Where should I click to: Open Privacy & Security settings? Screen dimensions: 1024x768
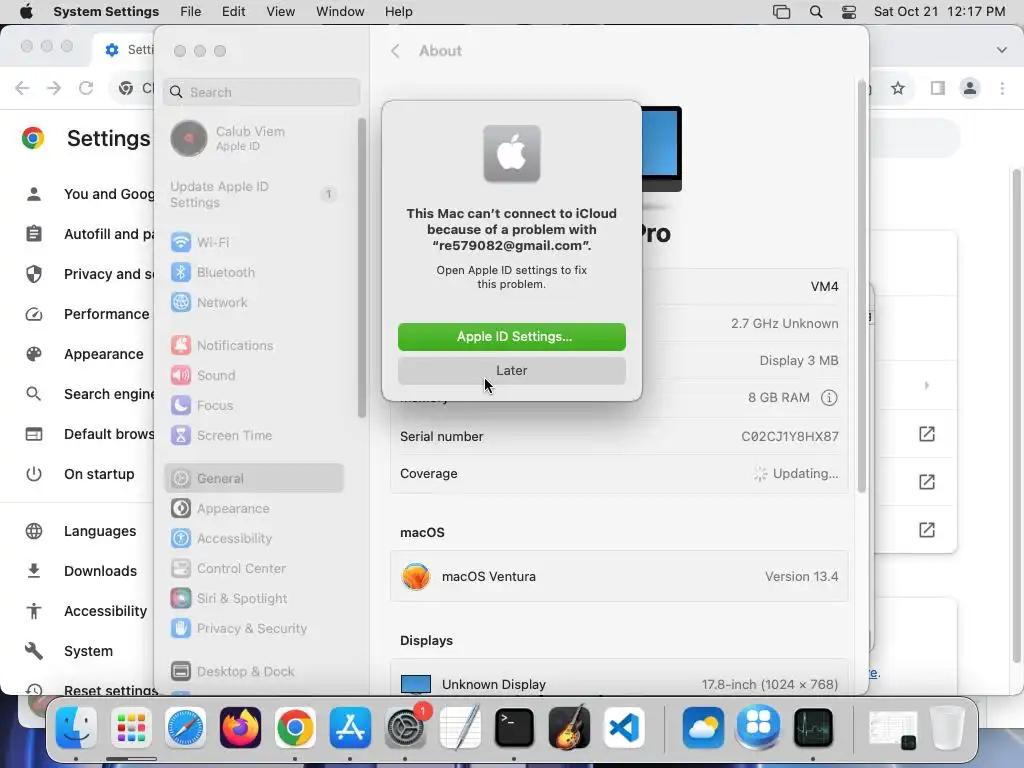[255, 629]
